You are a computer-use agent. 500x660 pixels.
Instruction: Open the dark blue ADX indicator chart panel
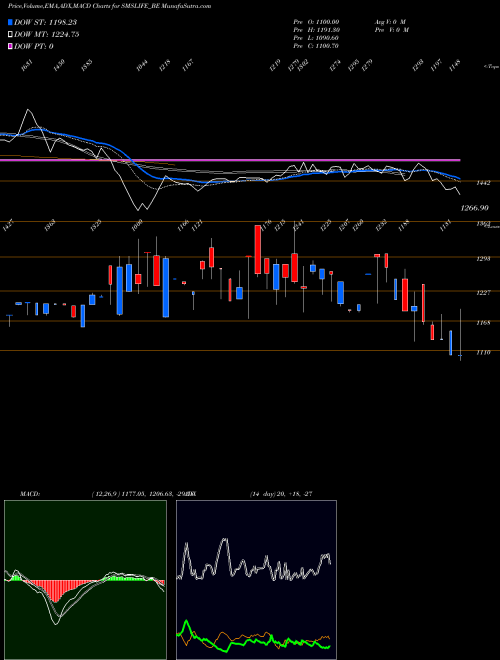pyautogui.click(x=256, y=580)
